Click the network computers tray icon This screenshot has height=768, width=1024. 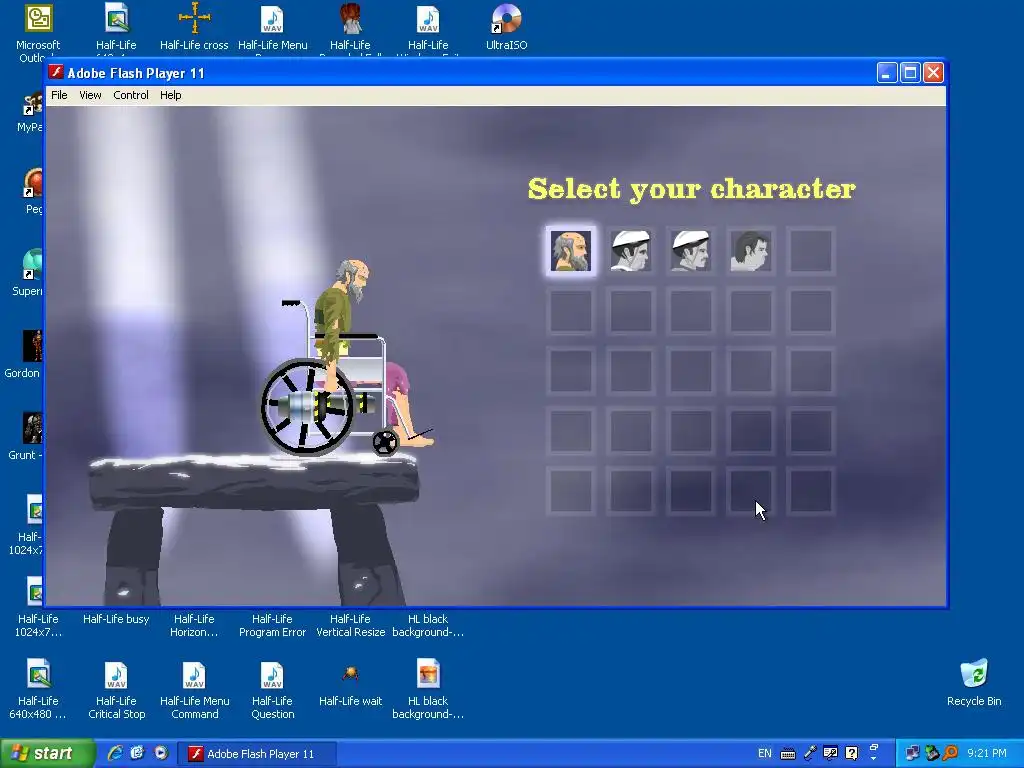pyautogui.click(x=912, y=754)
